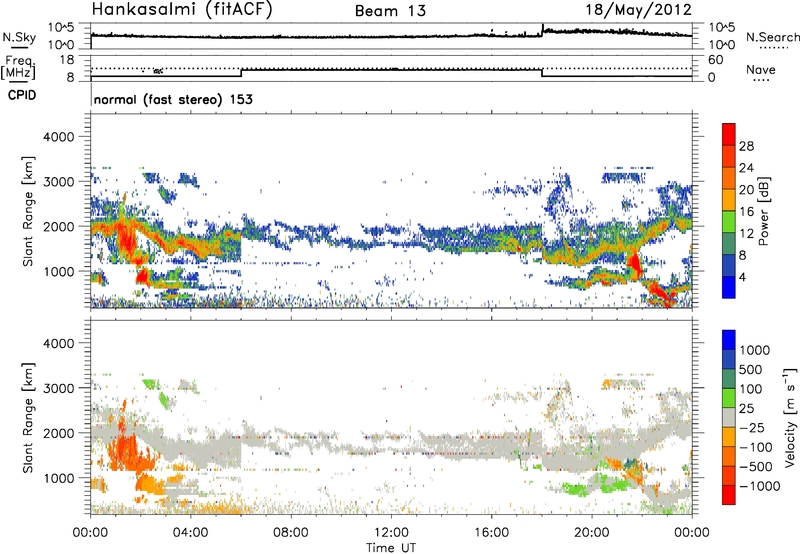Click red top segment of Power colorbar

(x=729, y=134)
